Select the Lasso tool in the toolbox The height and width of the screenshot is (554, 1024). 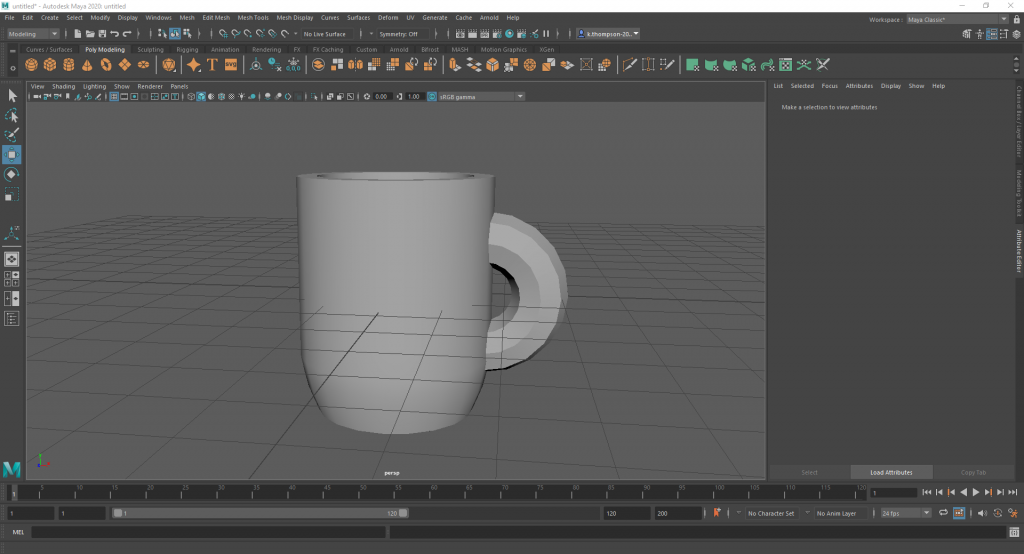coord(12,115)
